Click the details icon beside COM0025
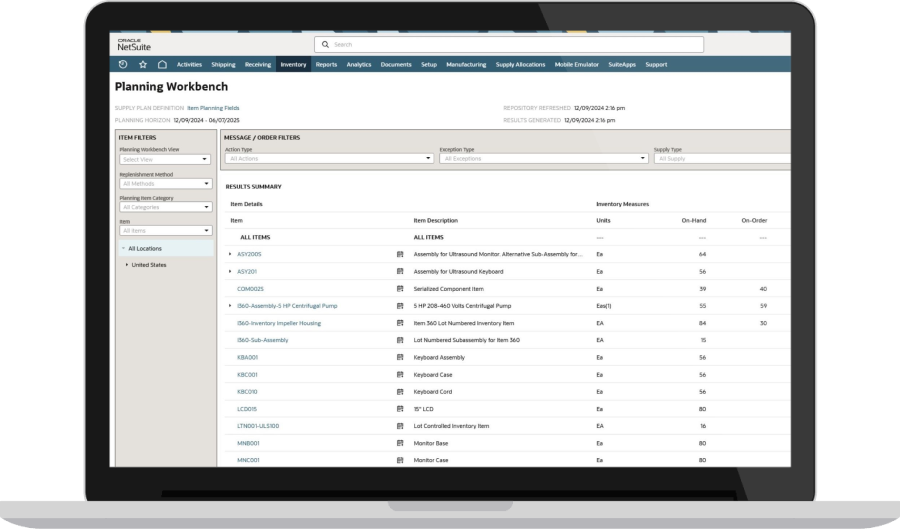 (400, 289)
